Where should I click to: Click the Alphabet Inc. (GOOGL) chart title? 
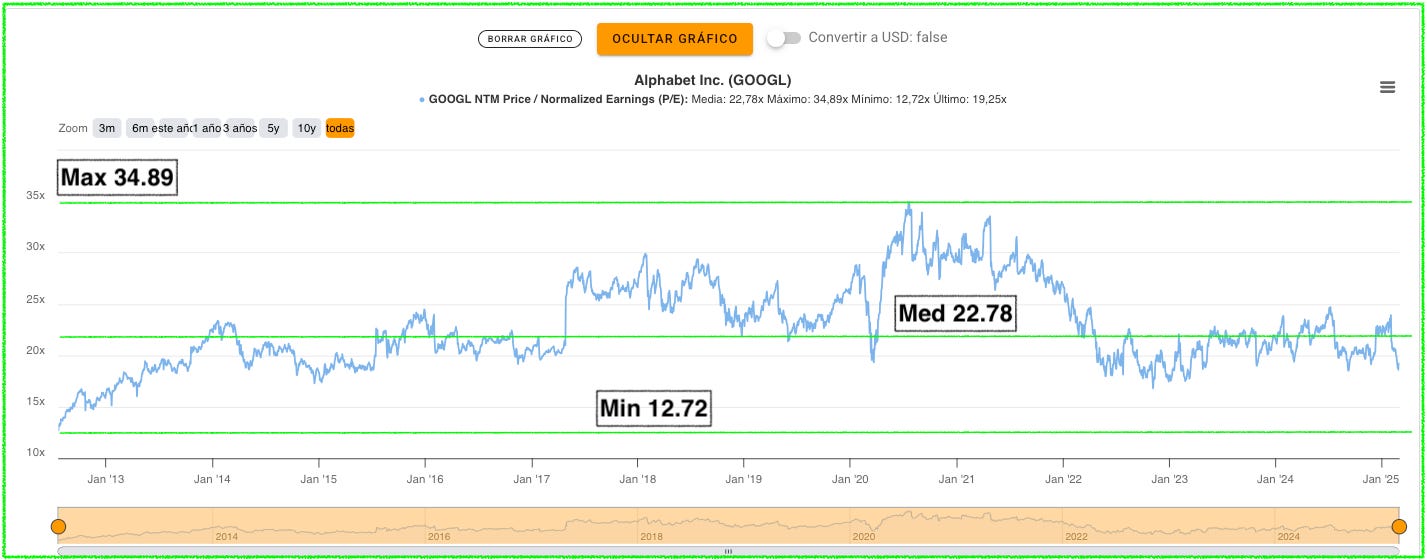tap(713, 80)
